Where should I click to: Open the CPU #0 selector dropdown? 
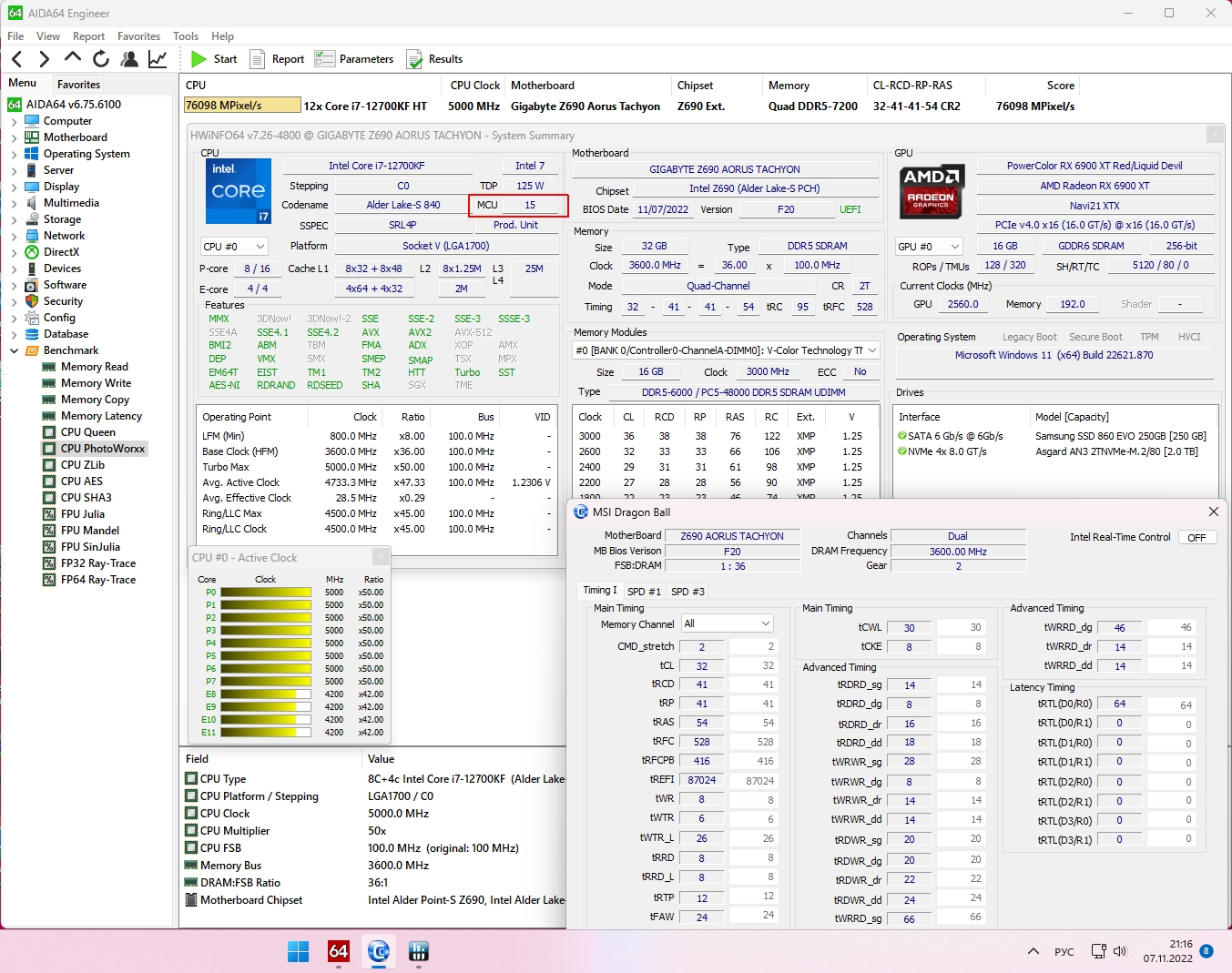(x=234, y=247)
